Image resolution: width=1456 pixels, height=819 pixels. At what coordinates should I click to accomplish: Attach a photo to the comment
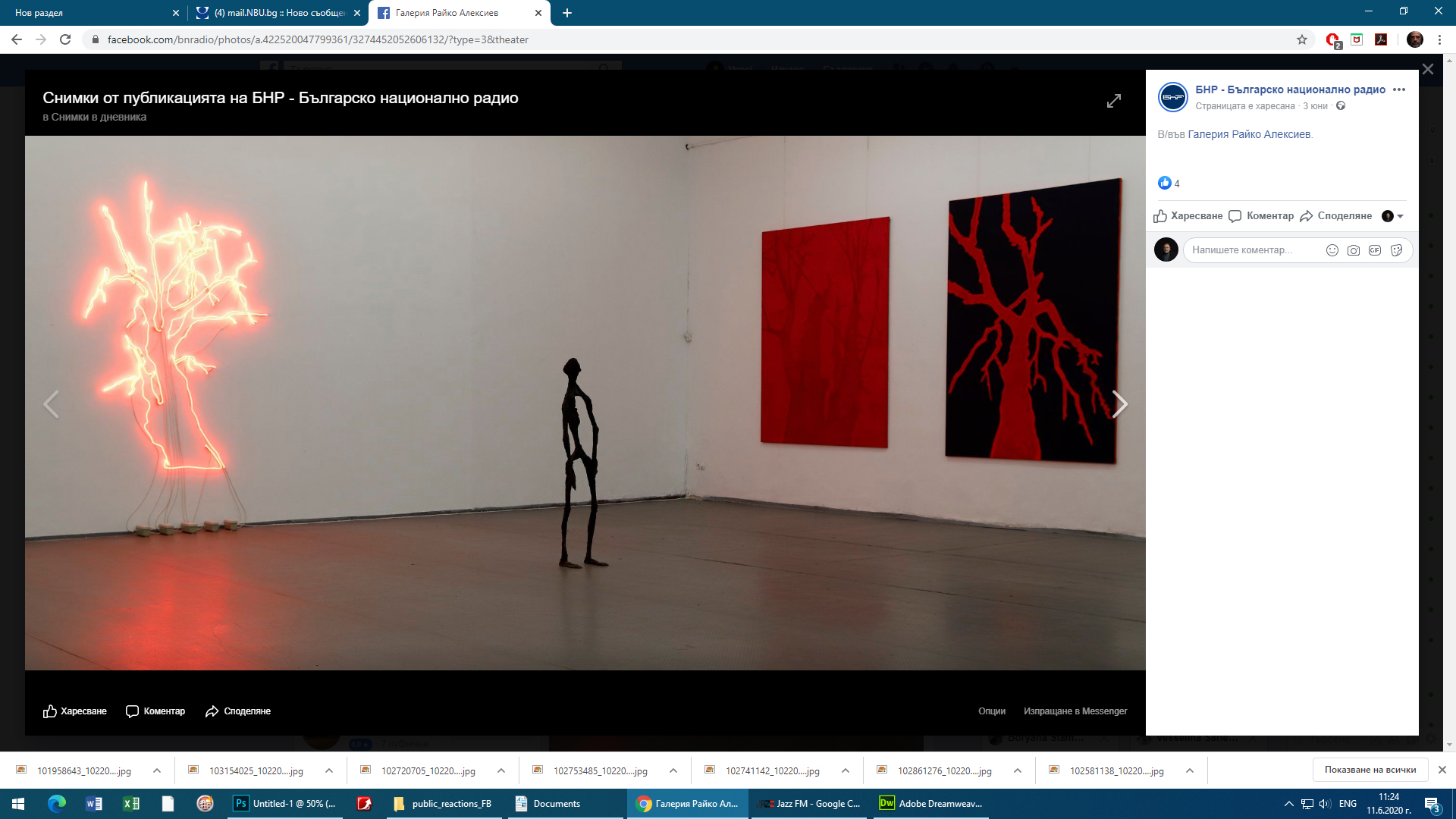pyautogui.click(x=1354, y=250)
